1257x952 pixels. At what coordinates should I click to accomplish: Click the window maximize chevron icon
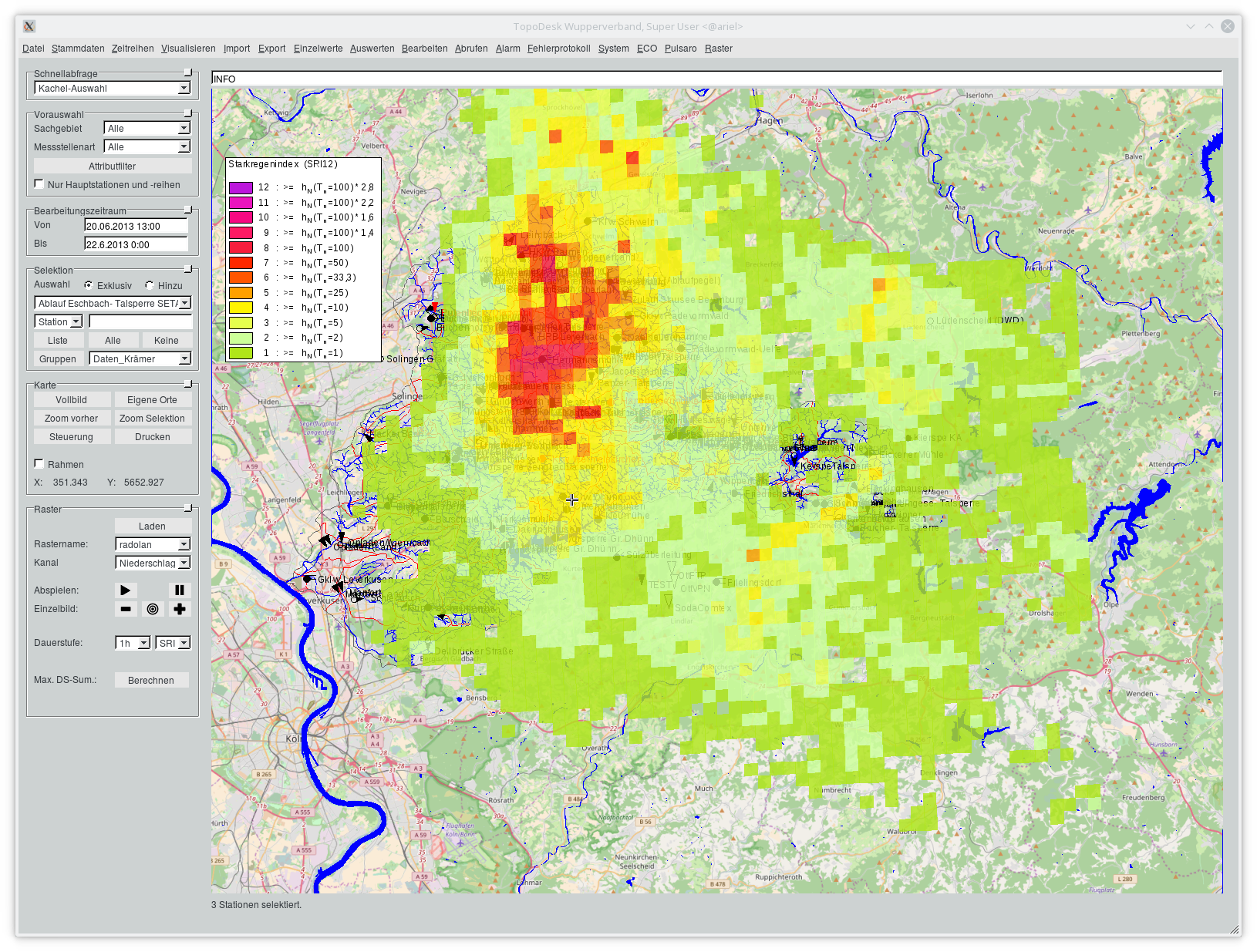coord(1209,26)
